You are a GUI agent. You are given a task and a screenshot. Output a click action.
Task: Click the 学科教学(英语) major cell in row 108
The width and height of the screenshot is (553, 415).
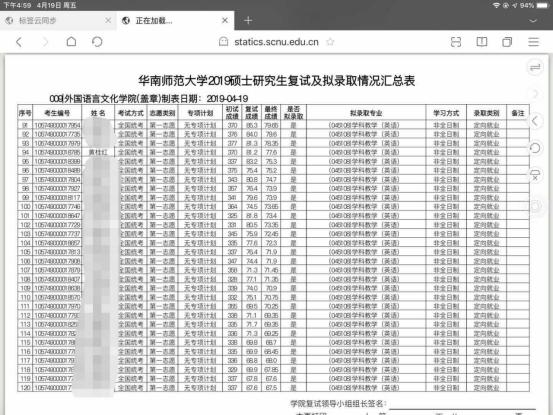(x=366, y=279)
